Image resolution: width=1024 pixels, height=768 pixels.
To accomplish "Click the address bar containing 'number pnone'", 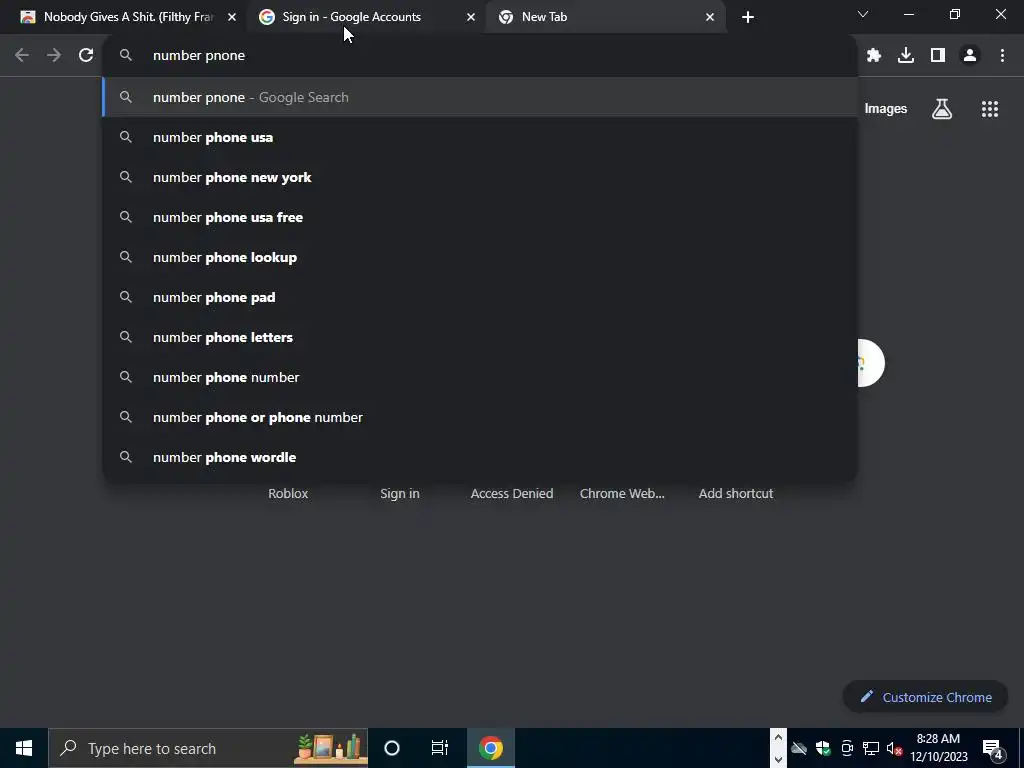I will pos(480,56).
